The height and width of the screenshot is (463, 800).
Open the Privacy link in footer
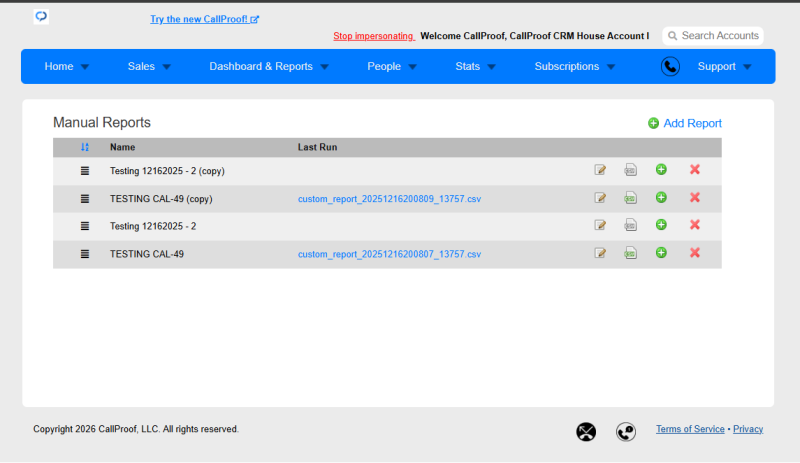point(748,429)
